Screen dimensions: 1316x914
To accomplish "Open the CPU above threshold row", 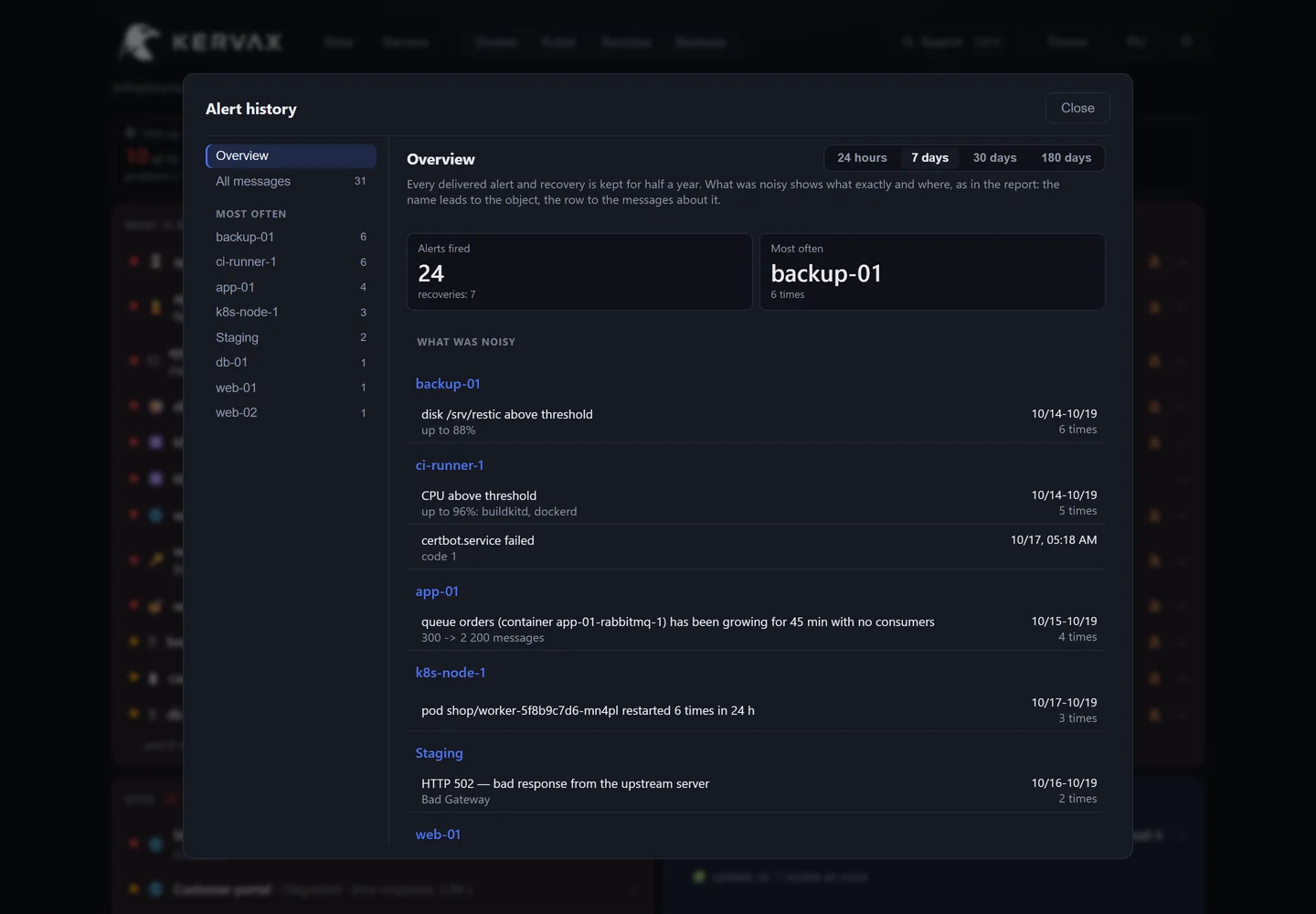I will pos(756,503).
